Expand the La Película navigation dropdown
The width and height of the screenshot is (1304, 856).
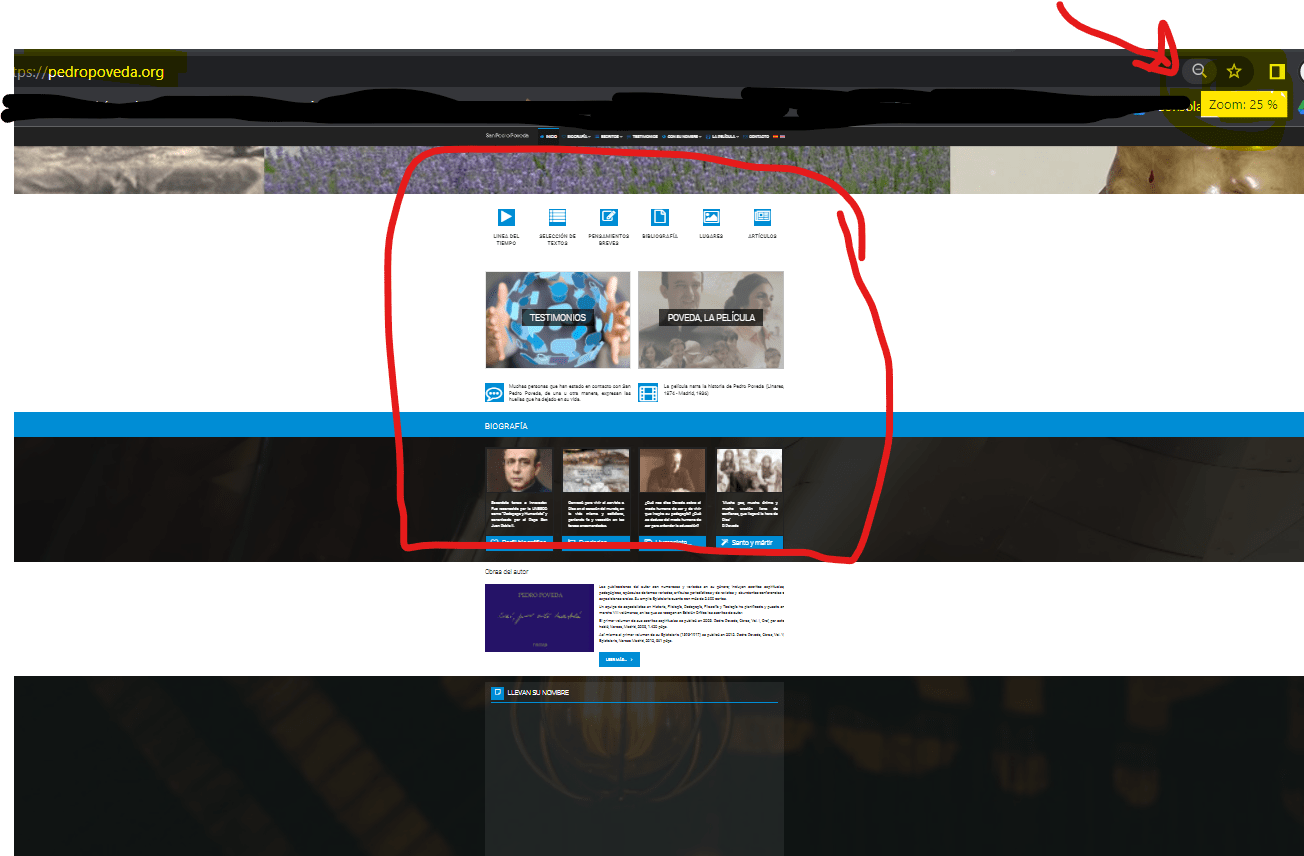[724, 136]
